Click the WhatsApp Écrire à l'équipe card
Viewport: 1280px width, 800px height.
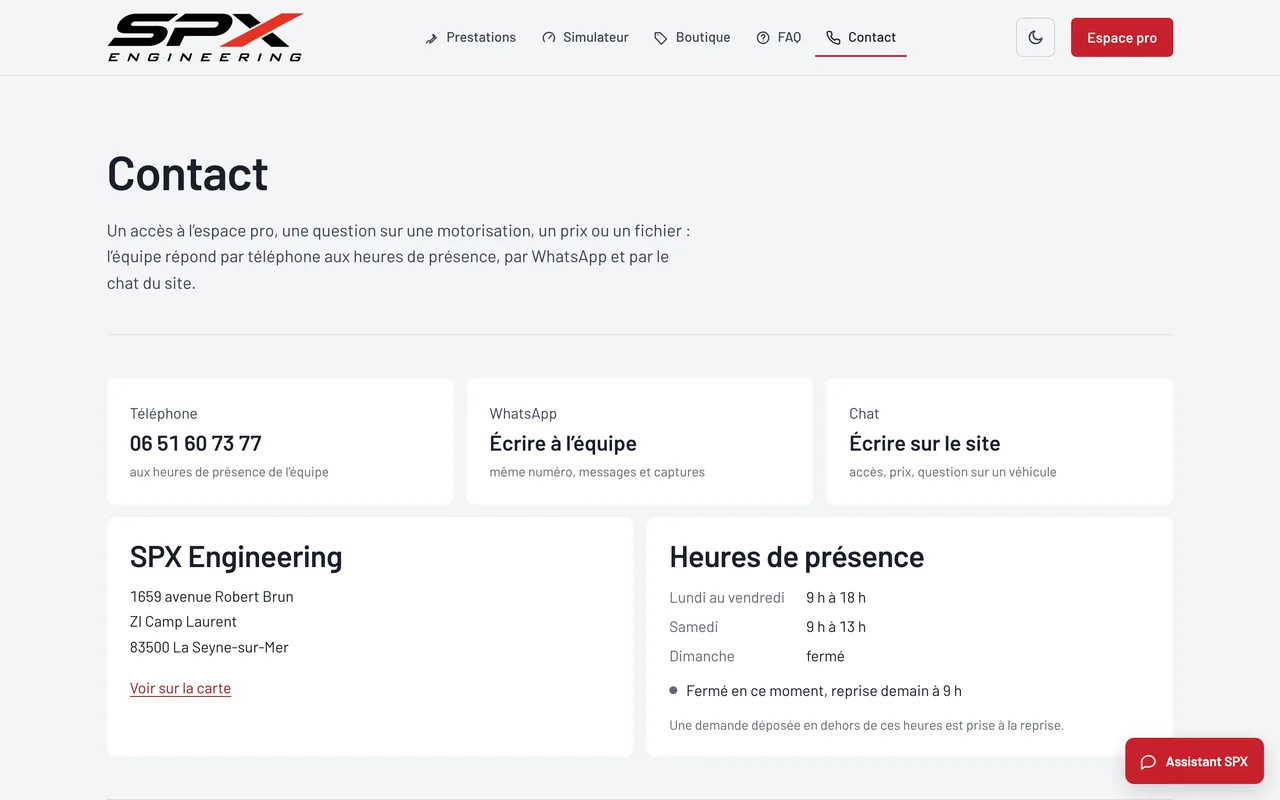click(640, 441)
